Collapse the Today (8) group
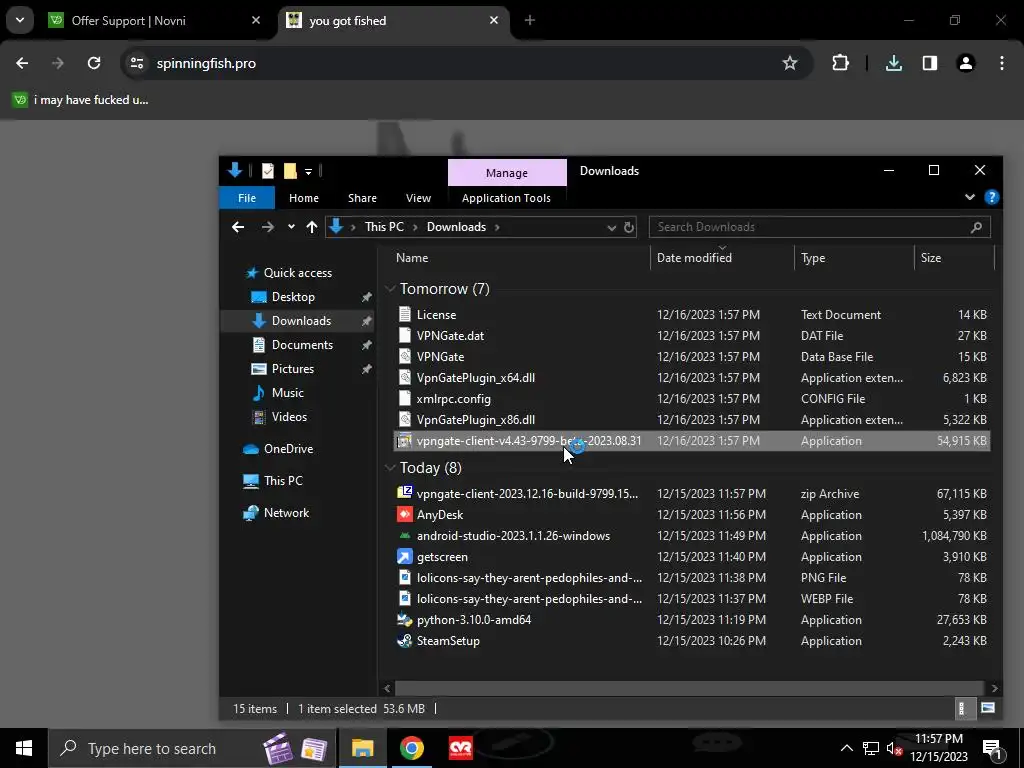Image resolution: width=1024 pixels, height=768 pixels. pyautogui.click(x=391, y=468)
